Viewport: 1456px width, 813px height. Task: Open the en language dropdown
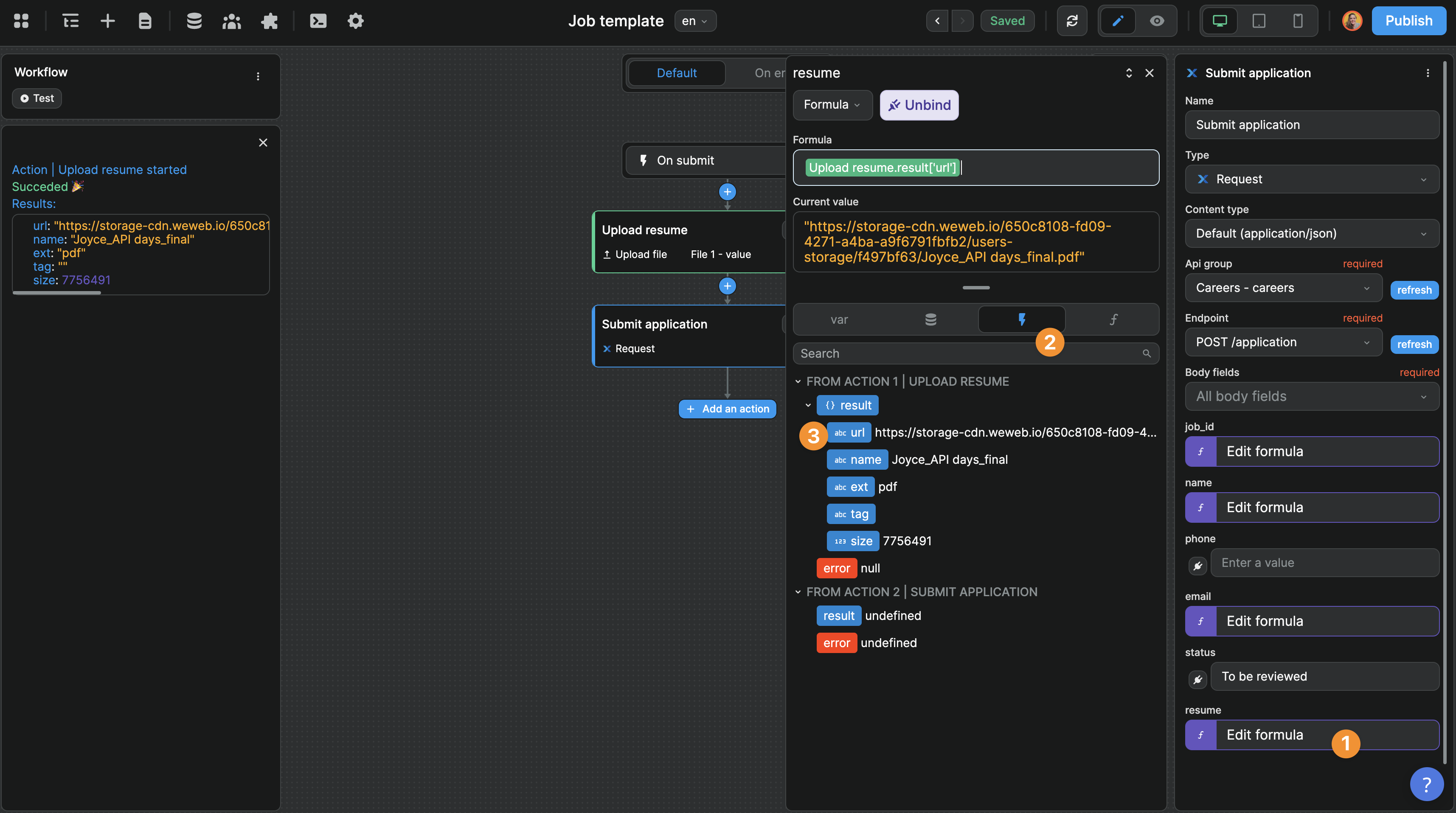pyautogui.click(x=695, y=21)
